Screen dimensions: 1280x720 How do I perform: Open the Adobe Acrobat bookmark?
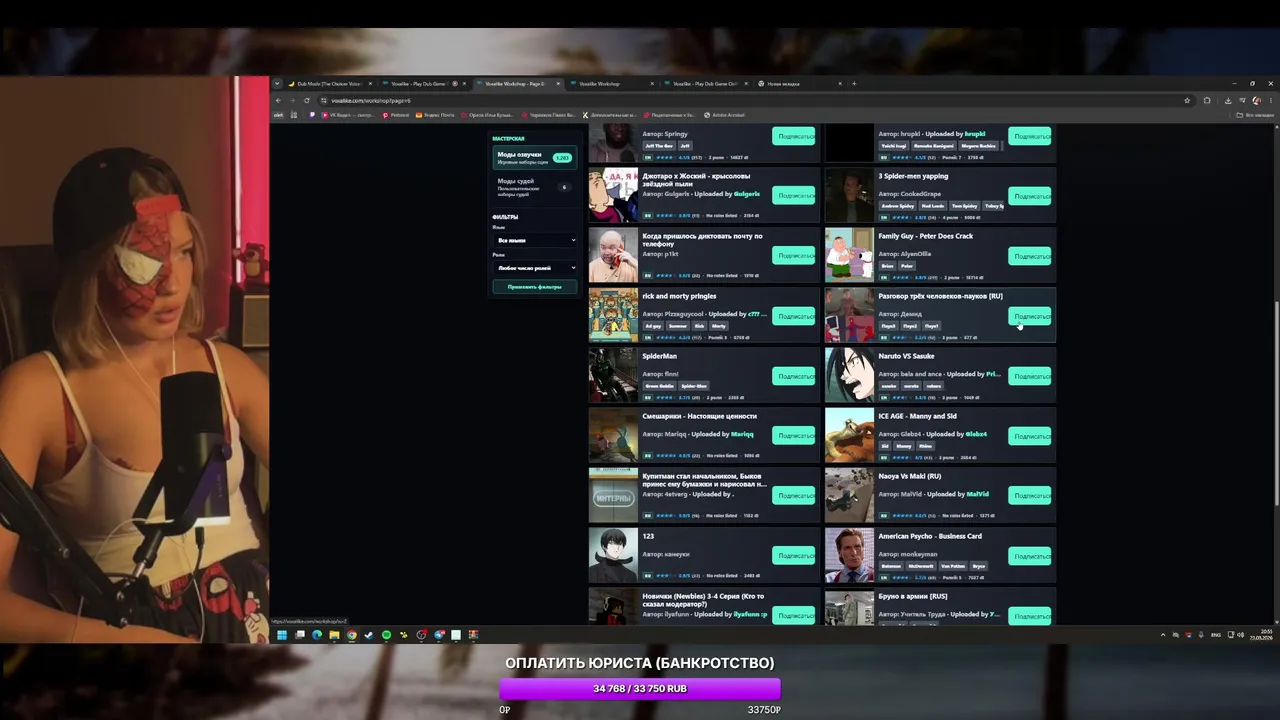click(x=725, y=115)
